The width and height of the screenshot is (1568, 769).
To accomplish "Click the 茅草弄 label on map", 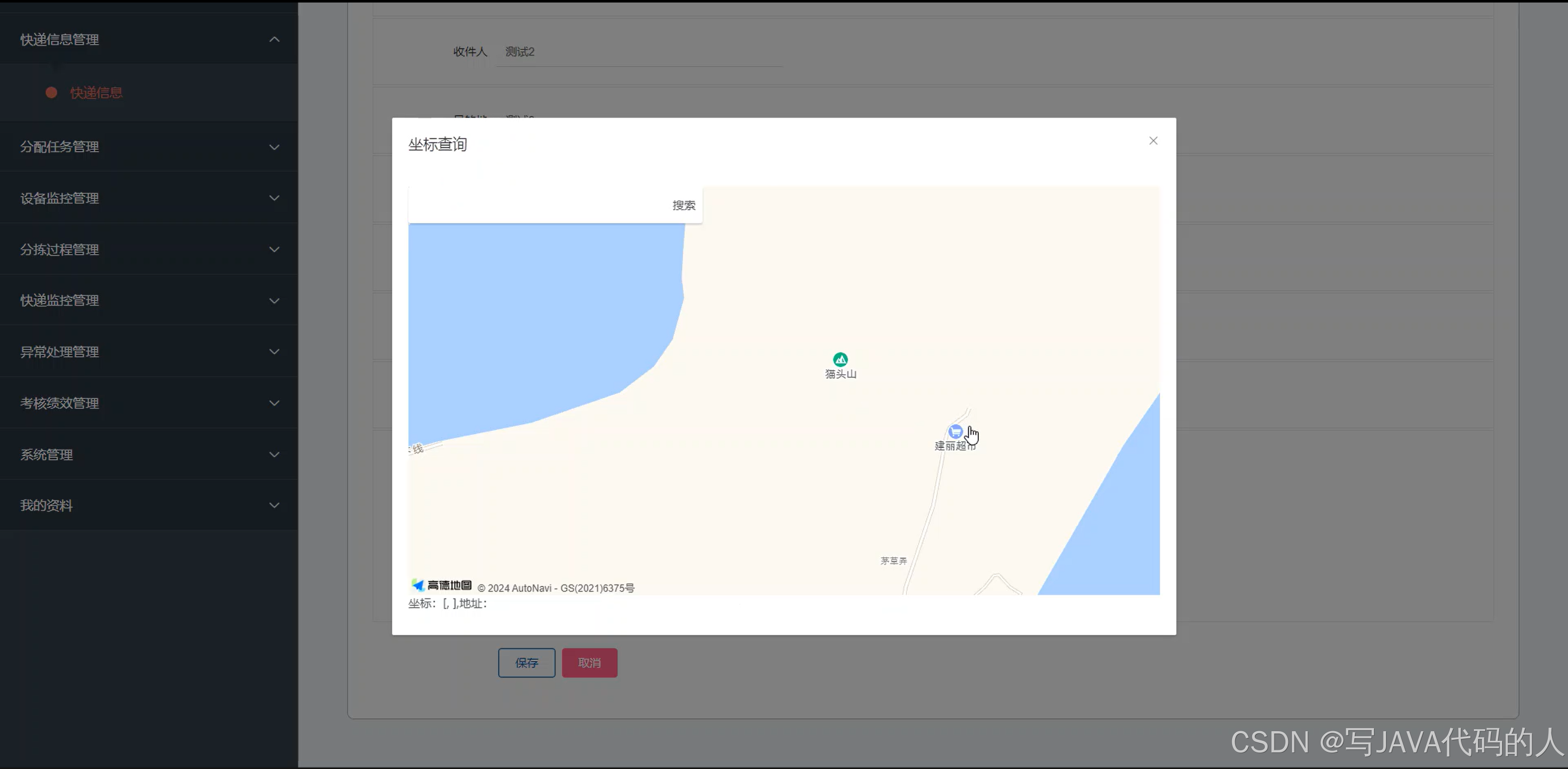I will (x=893, y=561).
